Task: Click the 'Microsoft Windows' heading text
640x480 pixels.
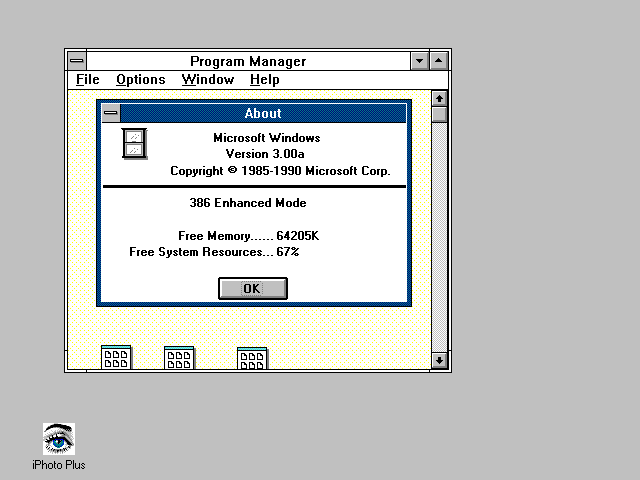Action: (267, 138)
